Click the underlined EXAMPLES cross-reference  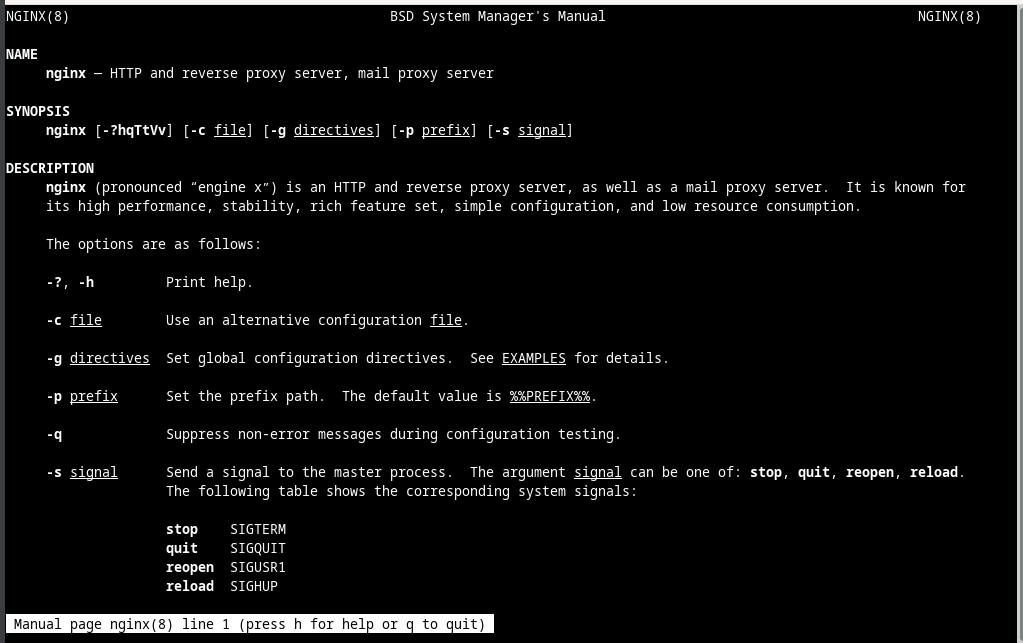(533, 358)
